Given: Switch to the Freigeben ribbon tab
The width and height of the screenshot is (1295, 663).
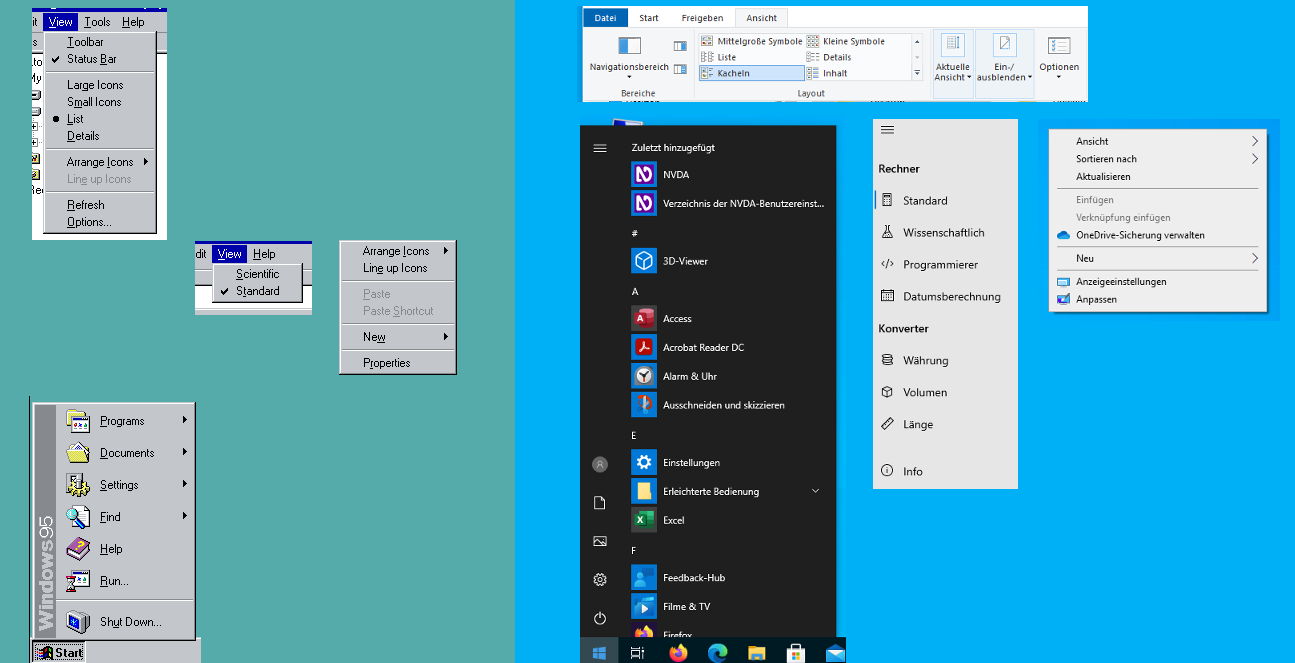Looking at the screenshot, I should point(702,18).
